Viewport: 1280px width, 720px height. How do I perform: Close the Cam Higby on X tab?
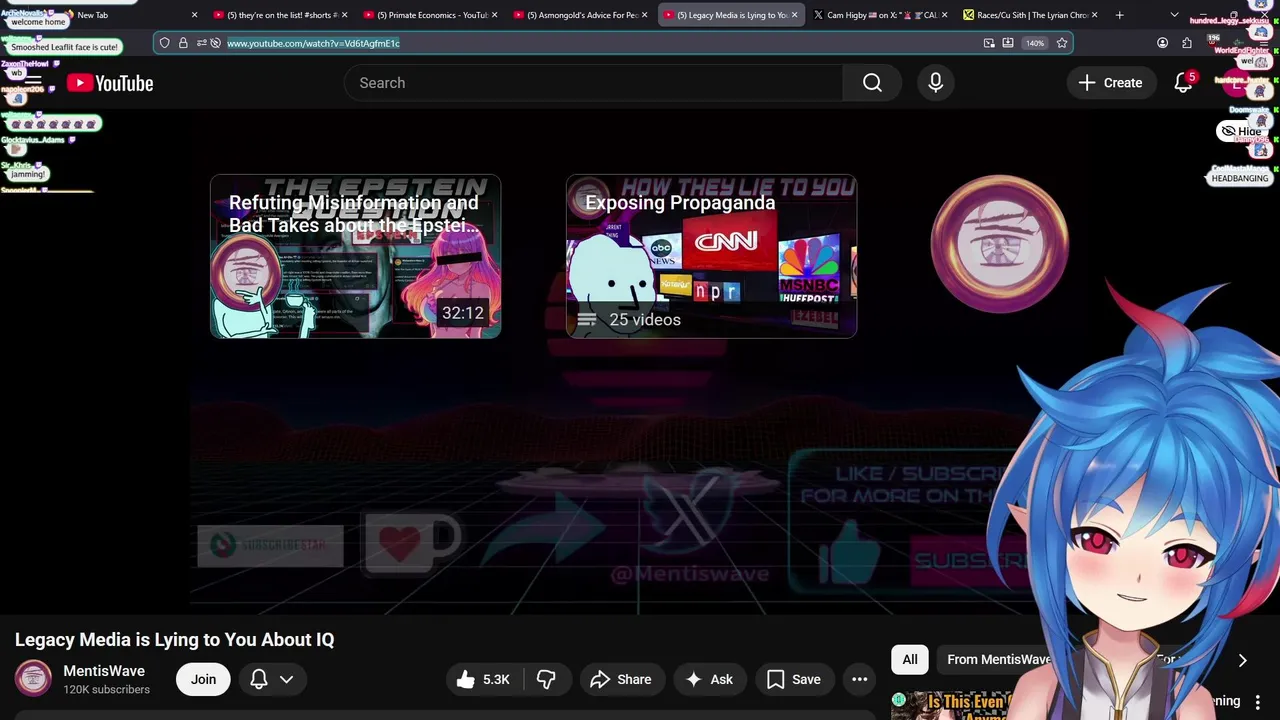coord(945,15)
